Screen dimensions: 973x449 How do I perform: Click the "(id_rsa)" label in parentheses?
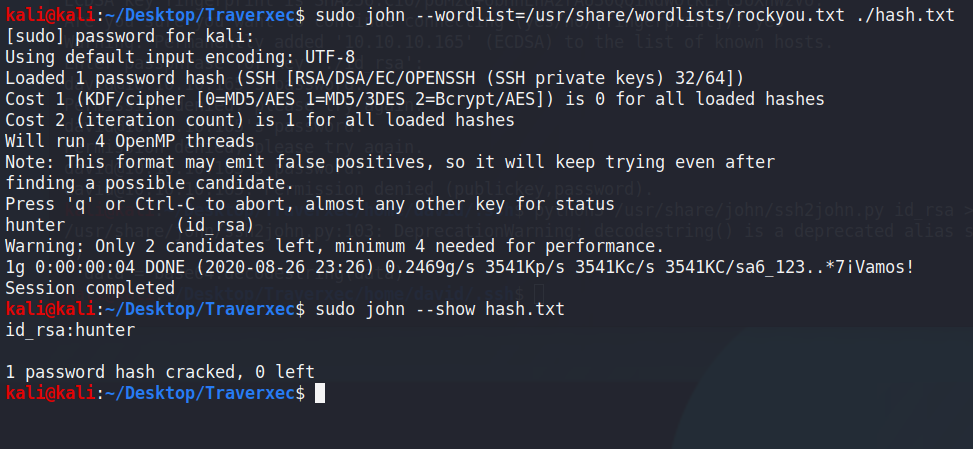(214, 225)
